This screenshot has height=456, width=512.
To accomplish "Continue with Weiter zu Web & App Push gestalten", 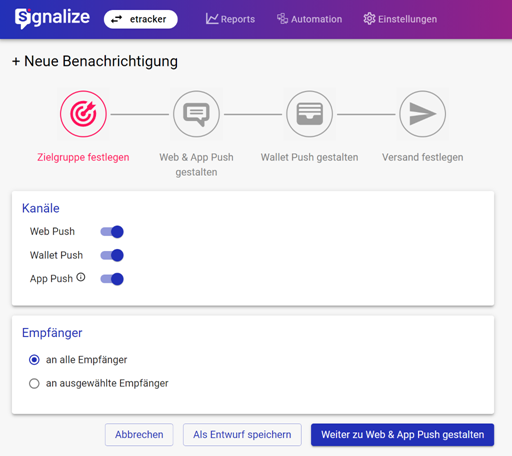I will 402,435.
